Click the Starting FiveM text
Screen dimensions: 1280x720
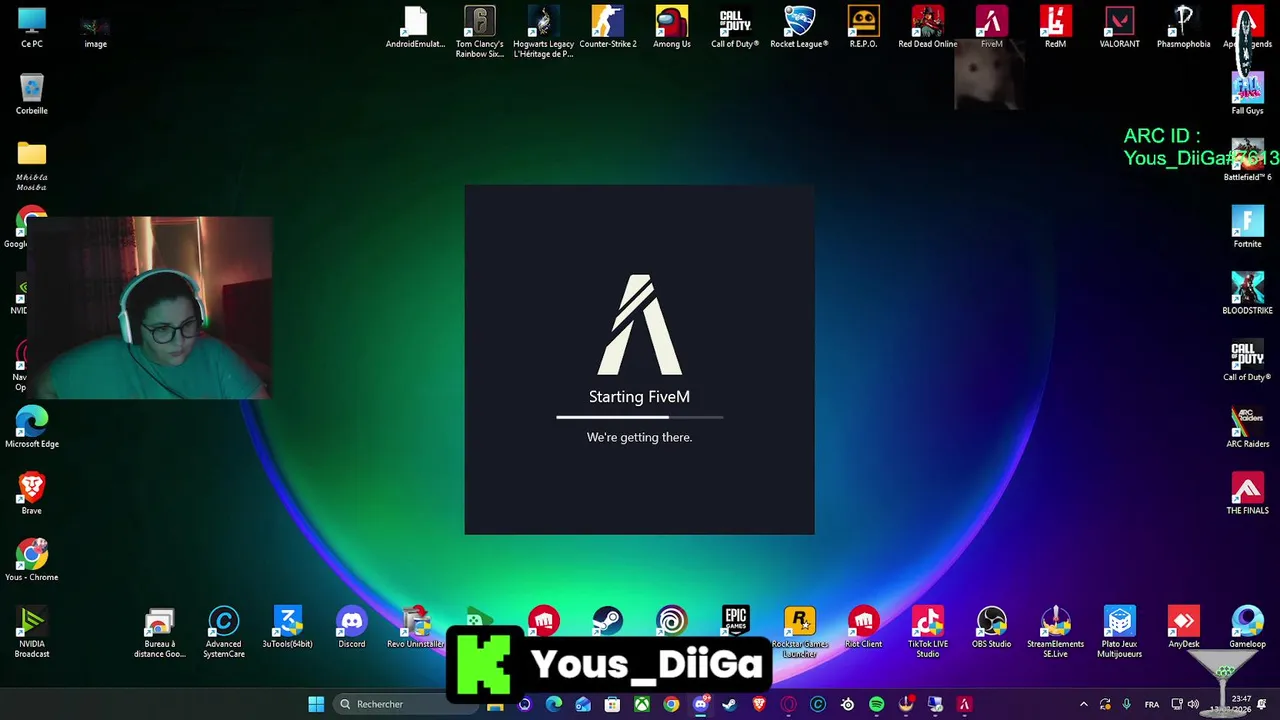pyautogui.click(x=639, y=397)
